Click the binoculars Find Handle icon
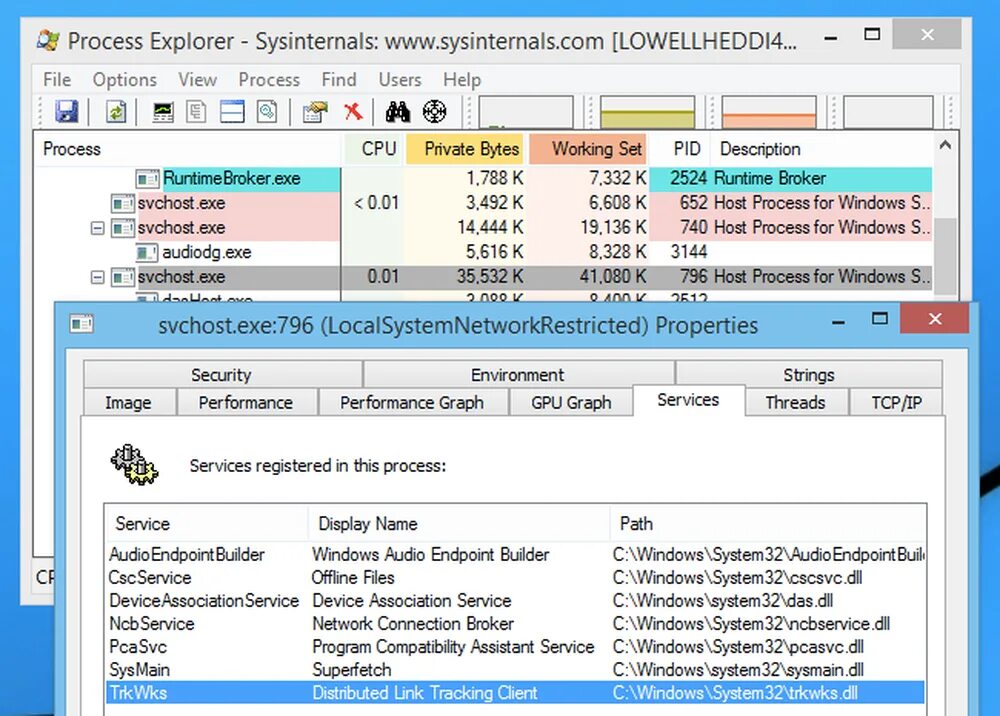This screenshot has height=716, width=1000. (398, 112)
